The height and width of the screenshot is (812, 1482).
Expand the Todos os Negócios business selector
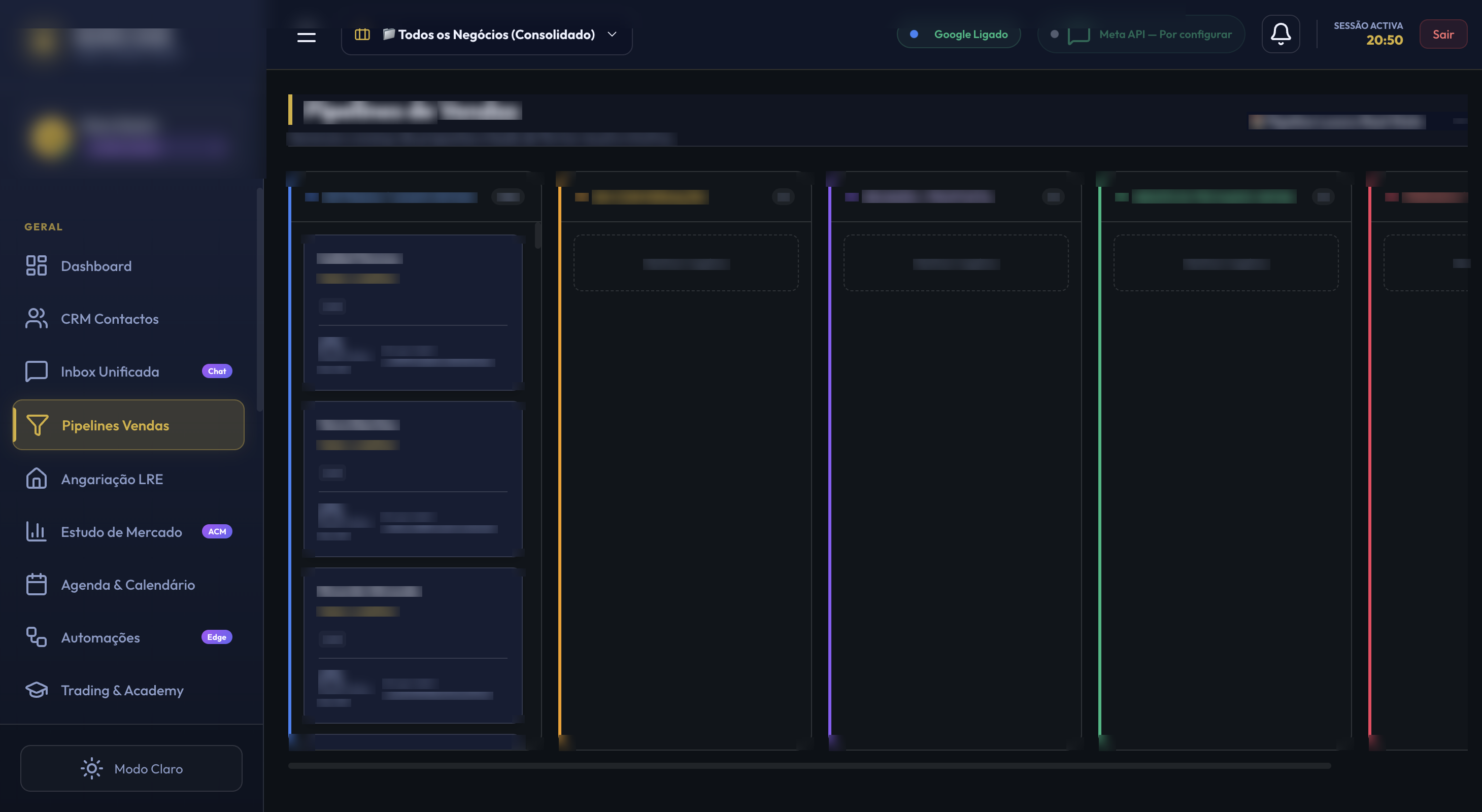coord(486,35)
